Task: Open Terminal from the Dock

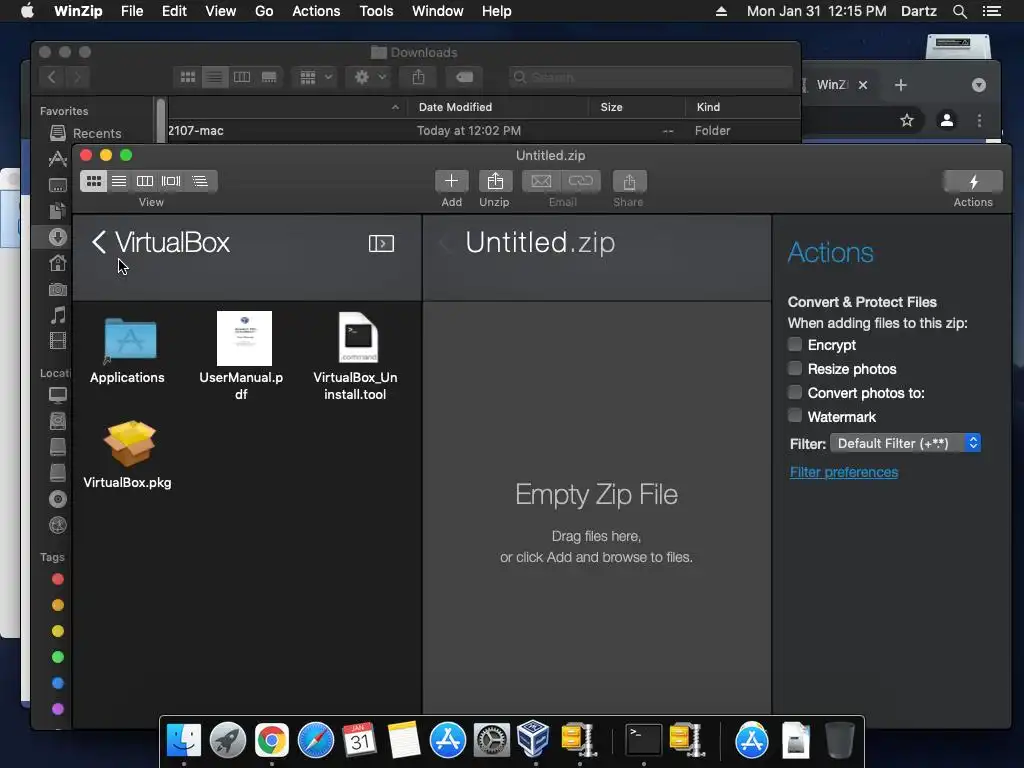Action: 643,741
